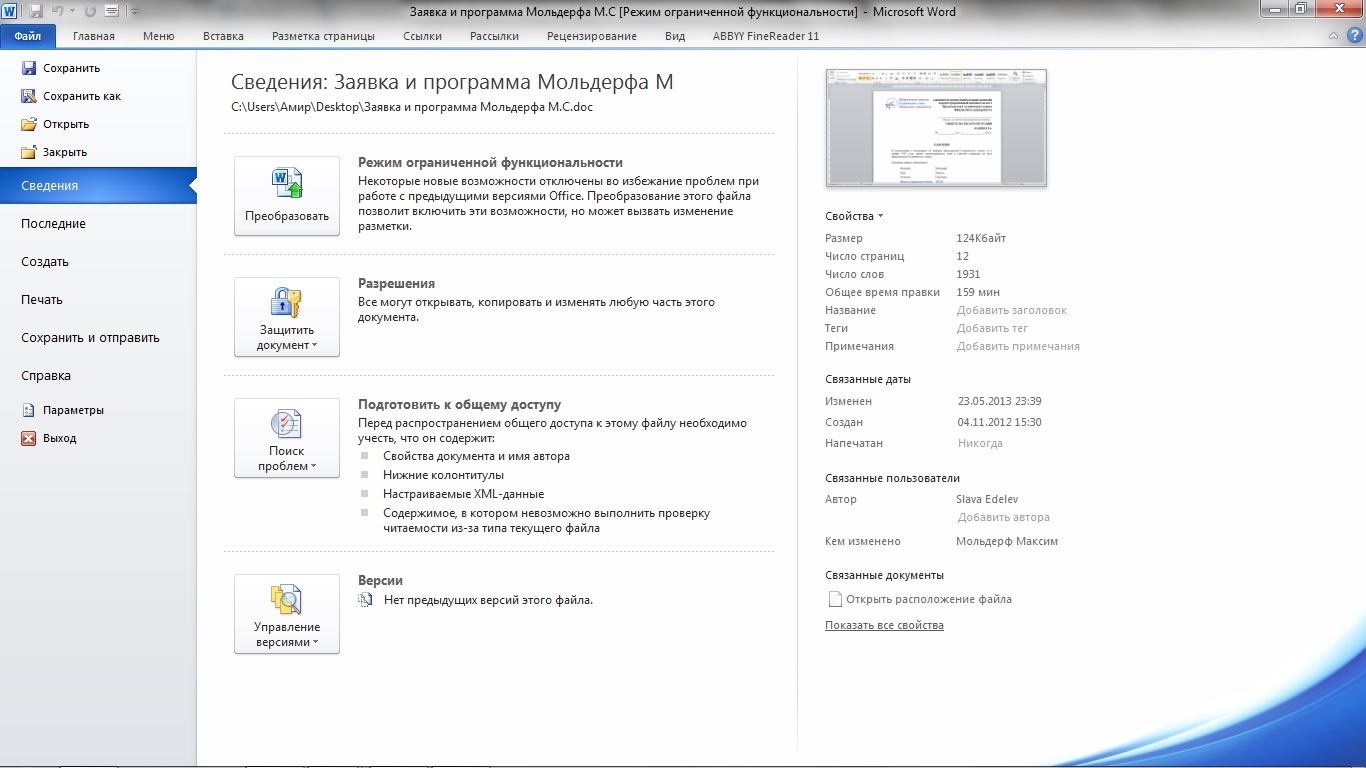Click the Преобразовать button
The image size is (1366, 768).
click(287, 196)
